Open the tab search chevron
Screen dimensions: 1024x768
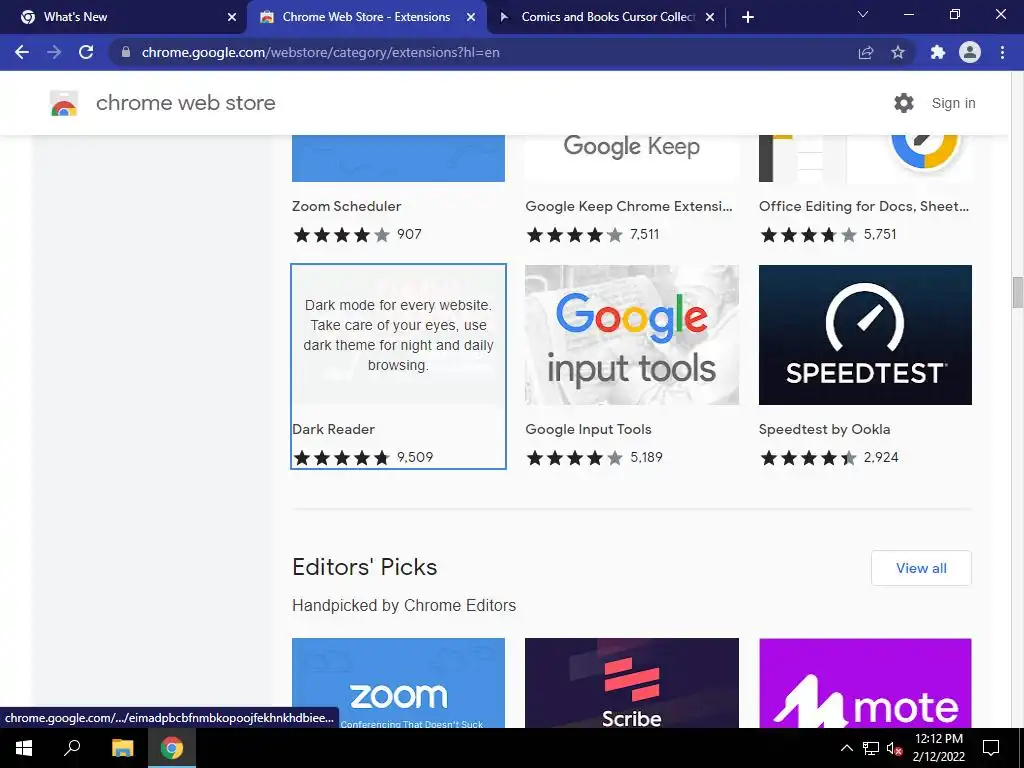click(x=863, y=14)
